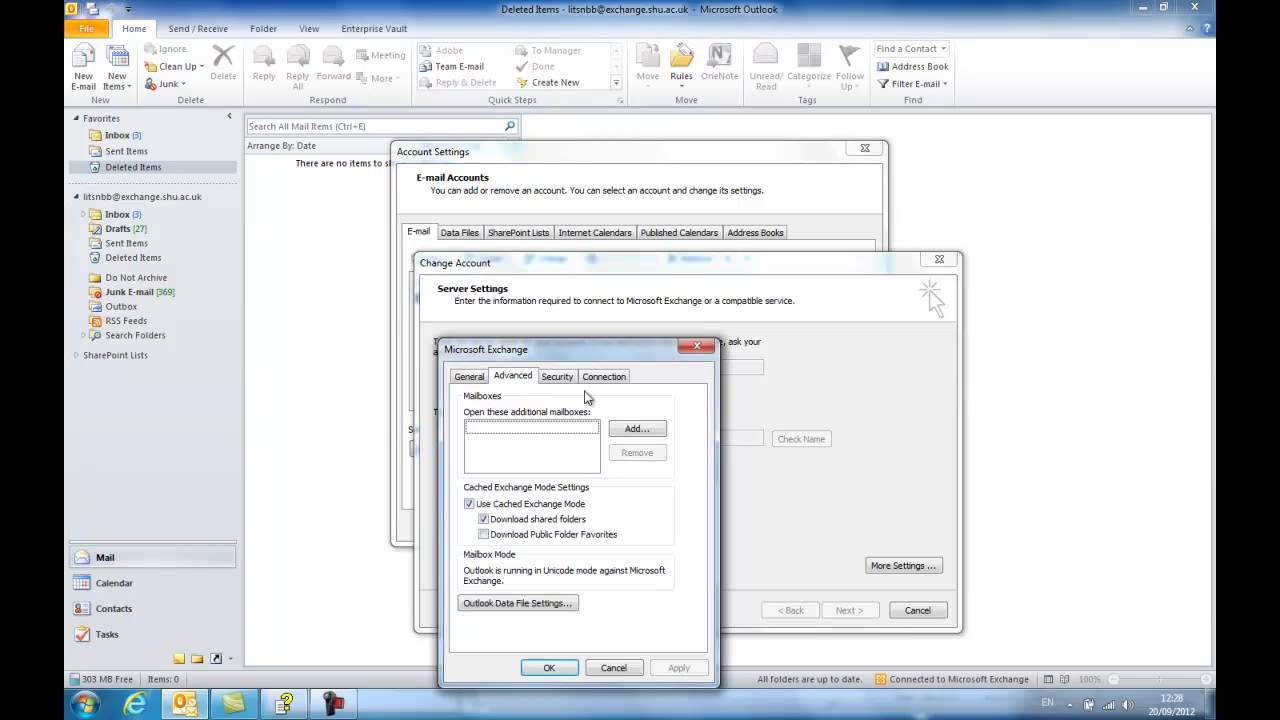
Task: Click the zoom slider in status bar
Action: click(1159, 679)
